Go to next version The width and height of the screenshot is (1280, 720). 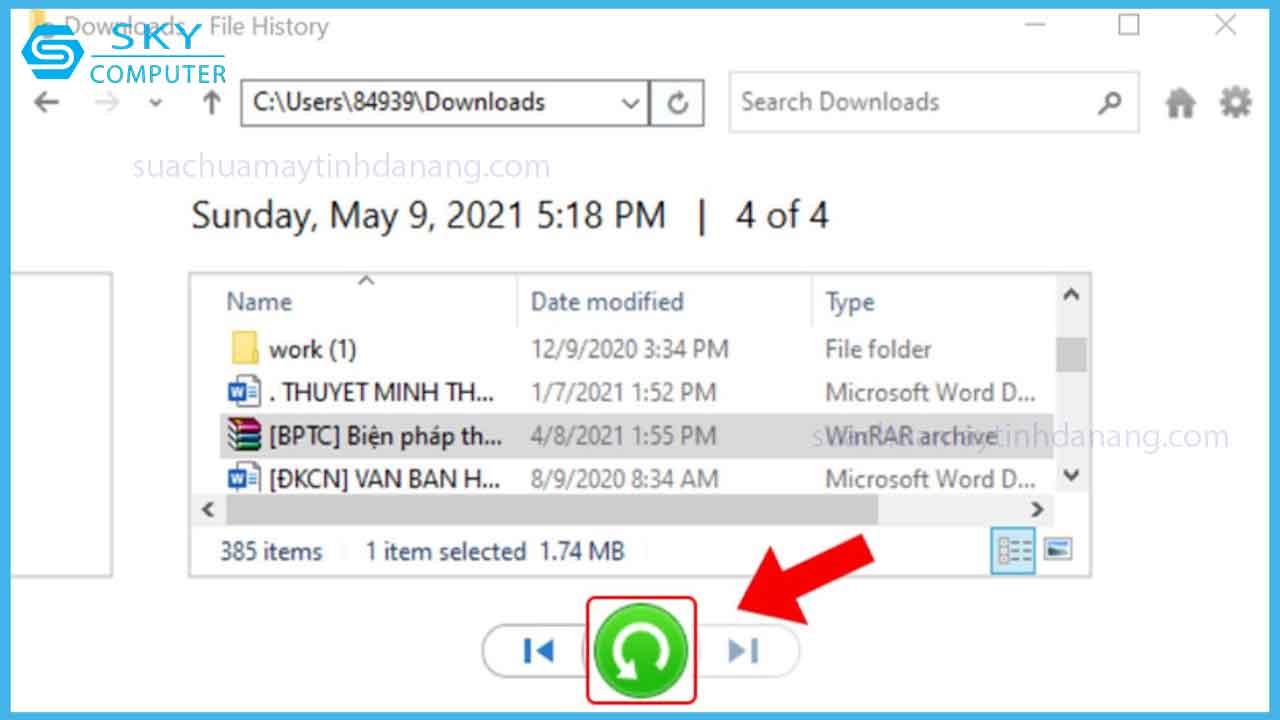743,651
